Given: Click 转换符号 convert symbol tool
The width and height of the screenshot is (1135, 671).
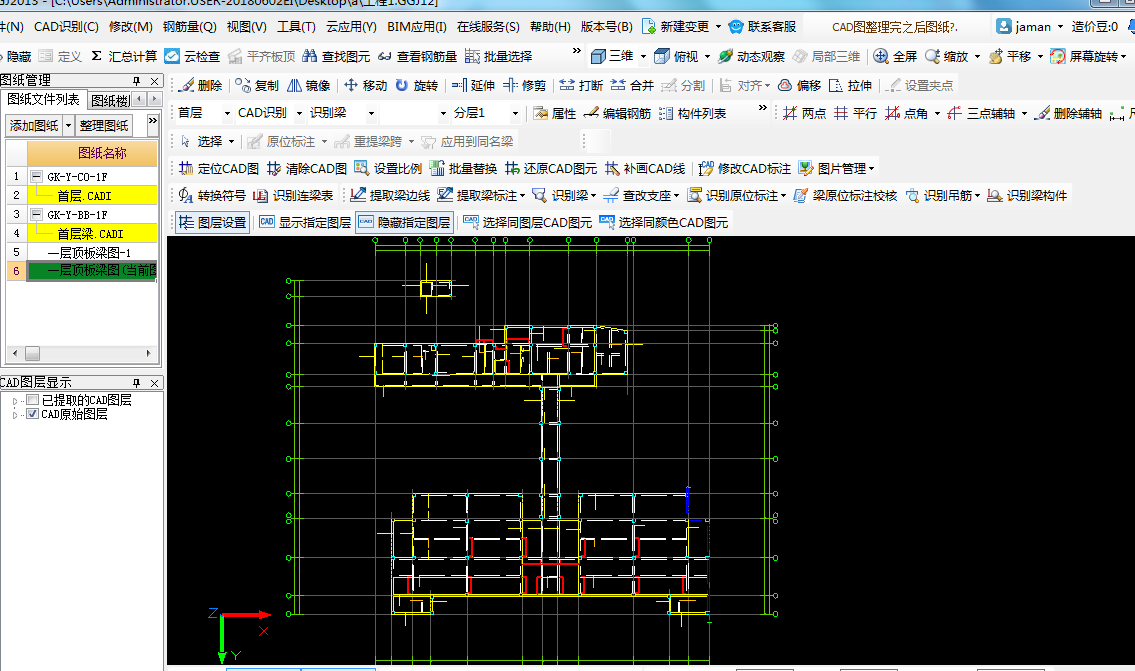Looking at the screenshot, I should click(x=212, y=195).
